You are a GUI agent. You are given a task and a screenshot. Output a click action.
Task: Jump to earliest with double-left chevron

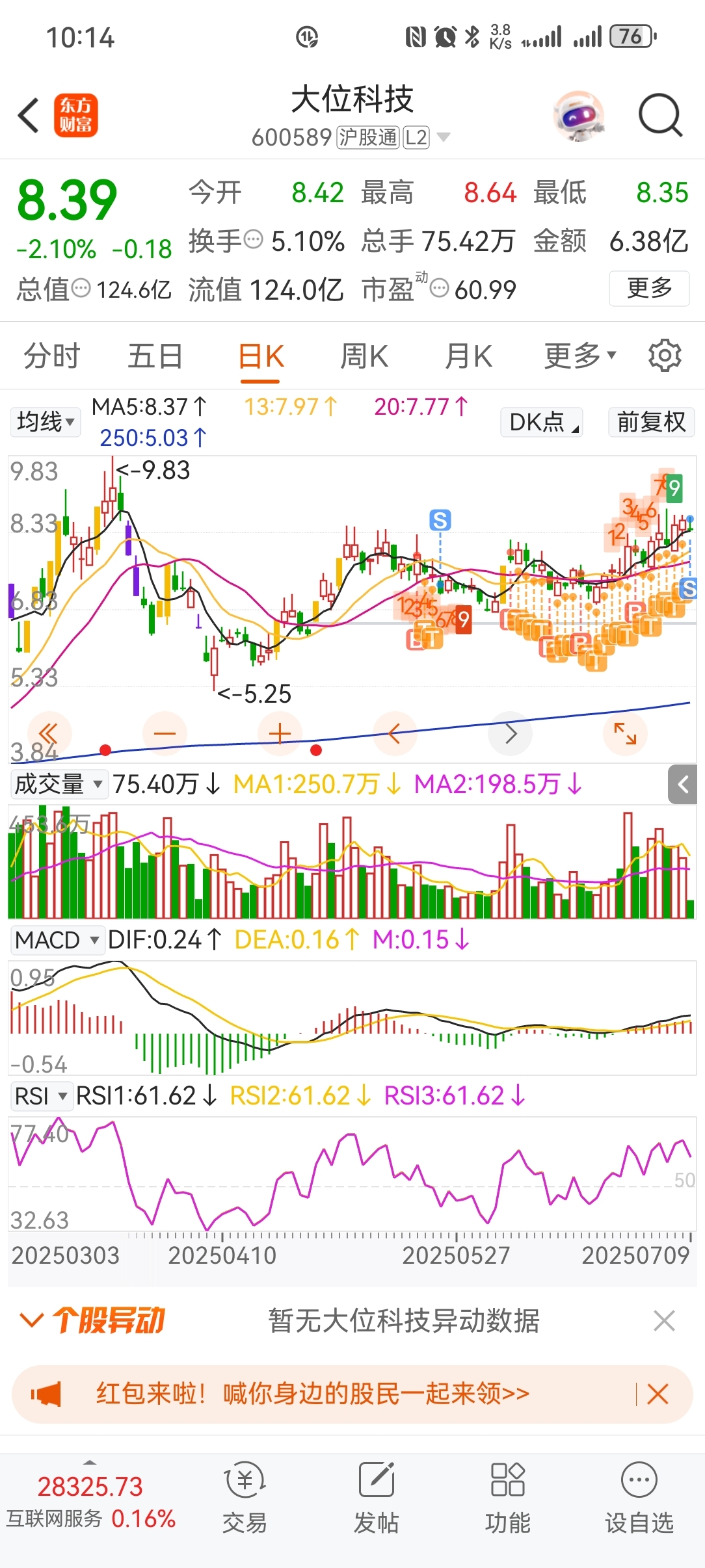click(x=49, y=733)
